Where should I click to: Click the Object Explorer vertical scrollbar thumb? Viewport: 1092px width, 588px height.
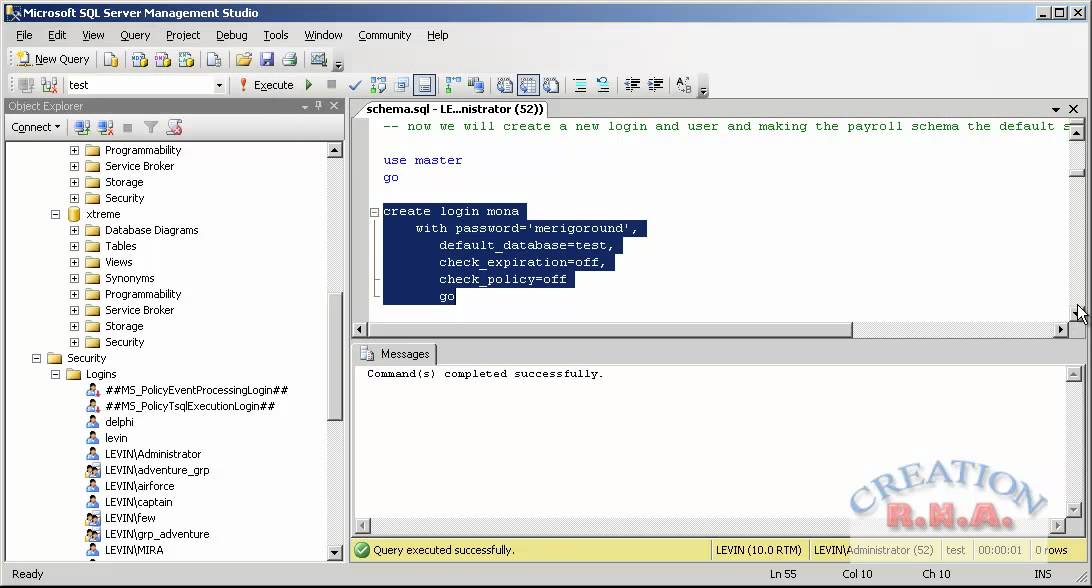click(x=334, y=357)
